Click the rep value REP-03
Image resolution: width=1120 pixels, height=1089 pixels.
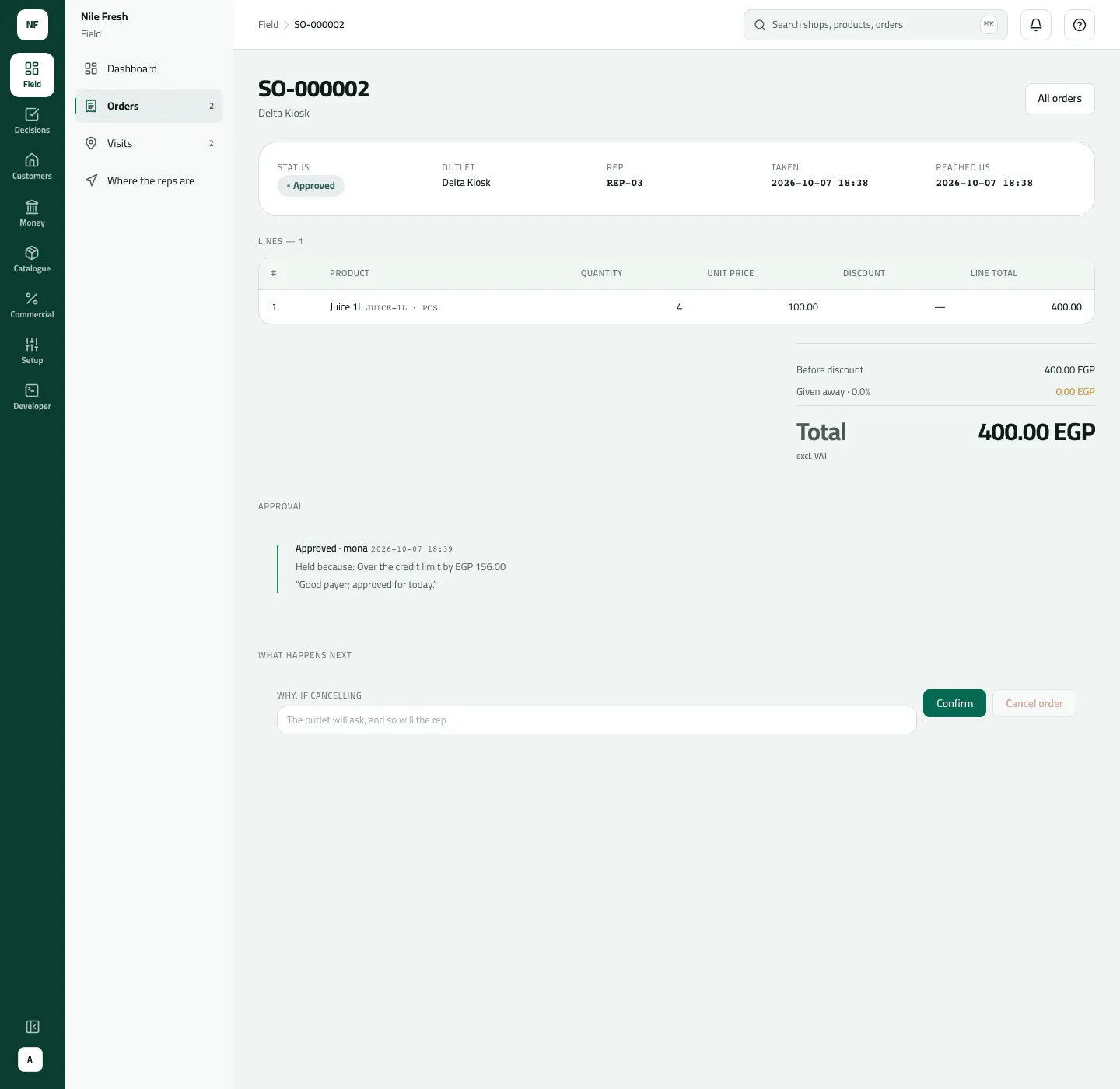tap(625, 183)
